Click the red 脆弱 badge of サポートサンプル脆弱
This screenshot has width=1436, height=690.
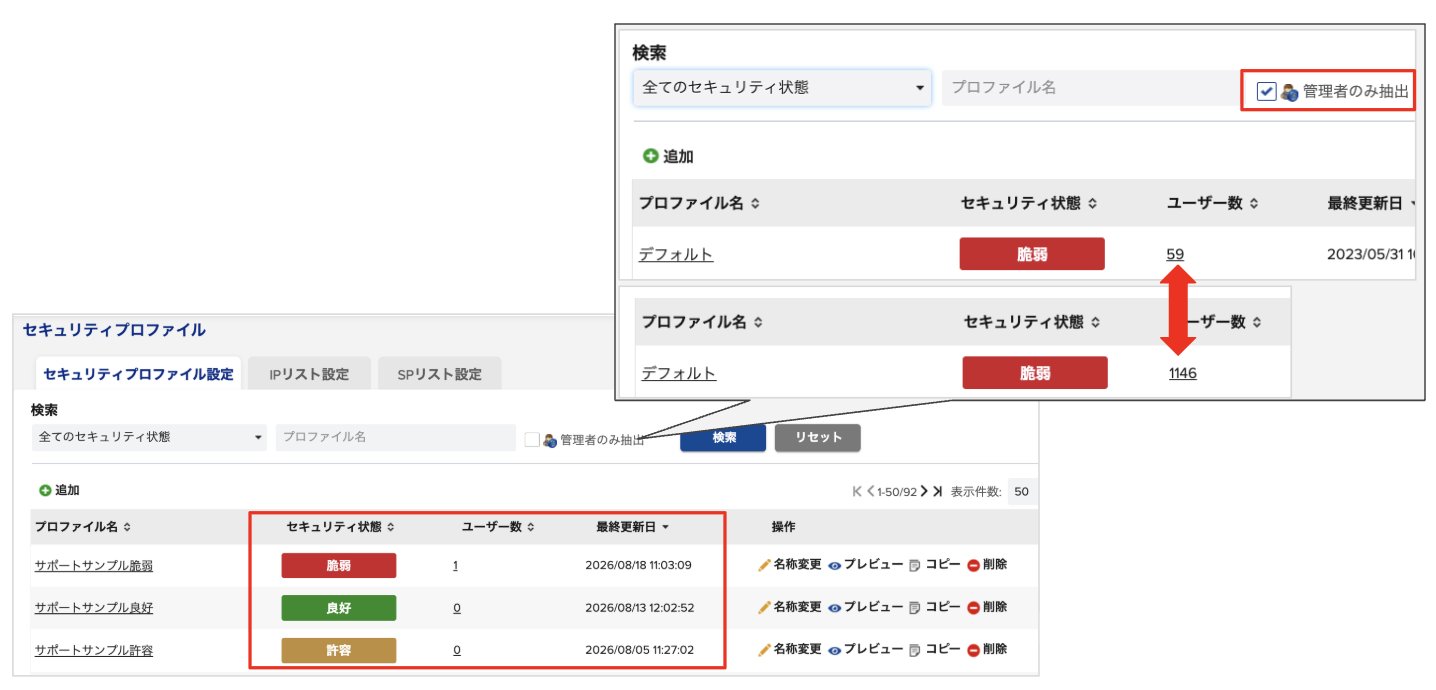(339, 566)
